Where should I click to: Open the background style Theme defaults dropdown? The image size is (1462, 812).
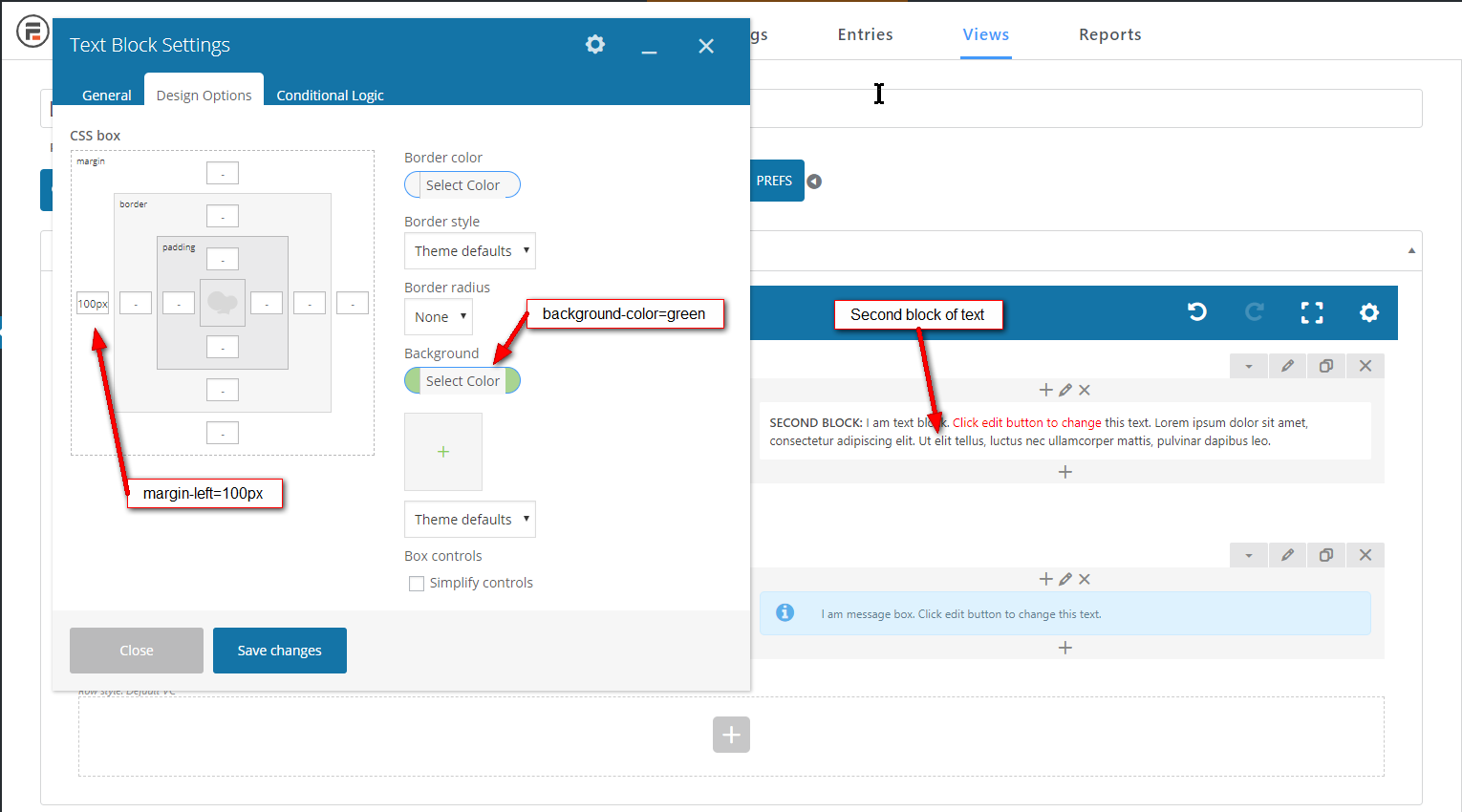click(x=470, y=520)
